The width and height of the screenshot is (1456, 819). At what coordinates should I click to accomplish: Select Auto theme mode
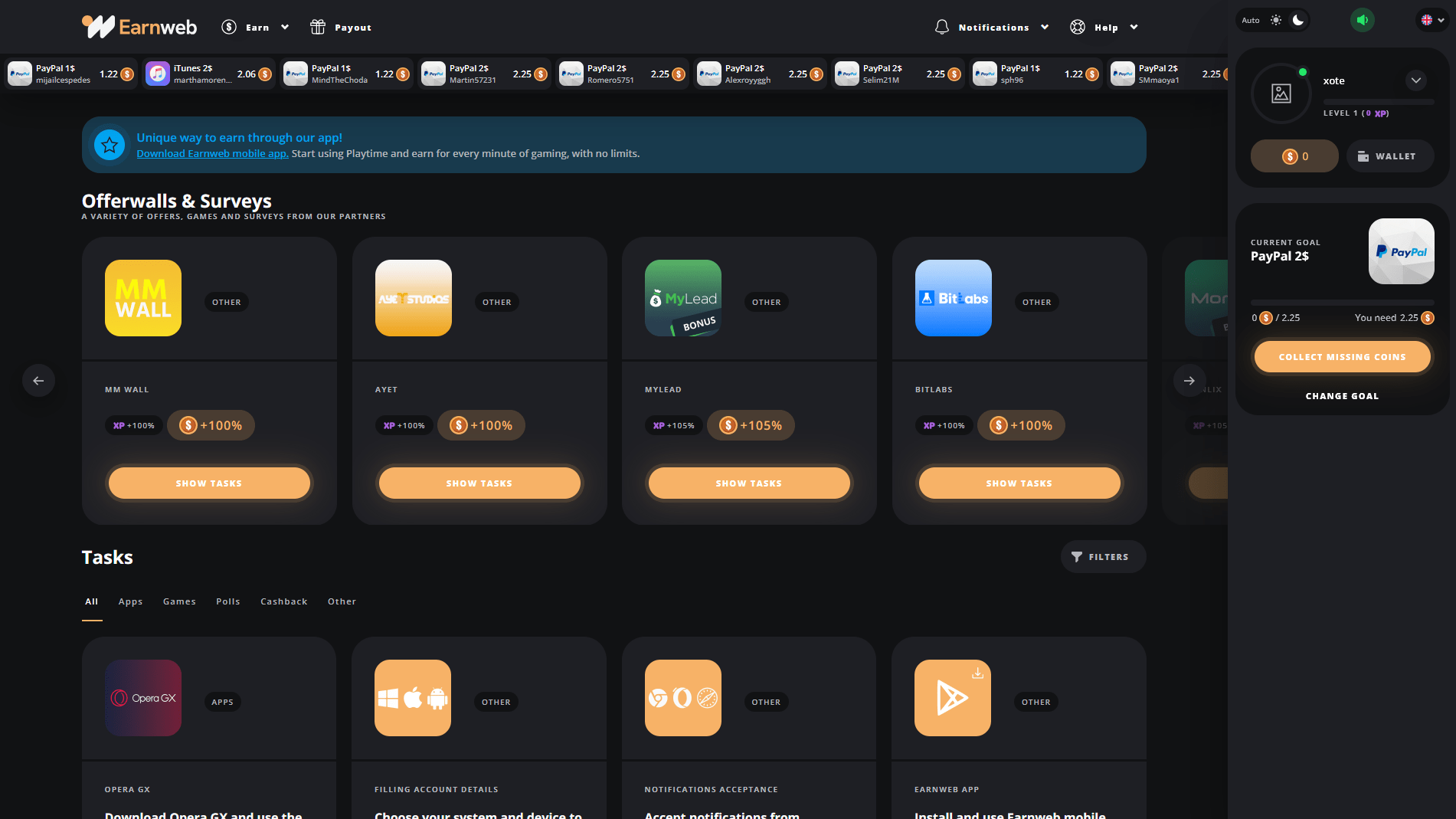[1251, 21]
